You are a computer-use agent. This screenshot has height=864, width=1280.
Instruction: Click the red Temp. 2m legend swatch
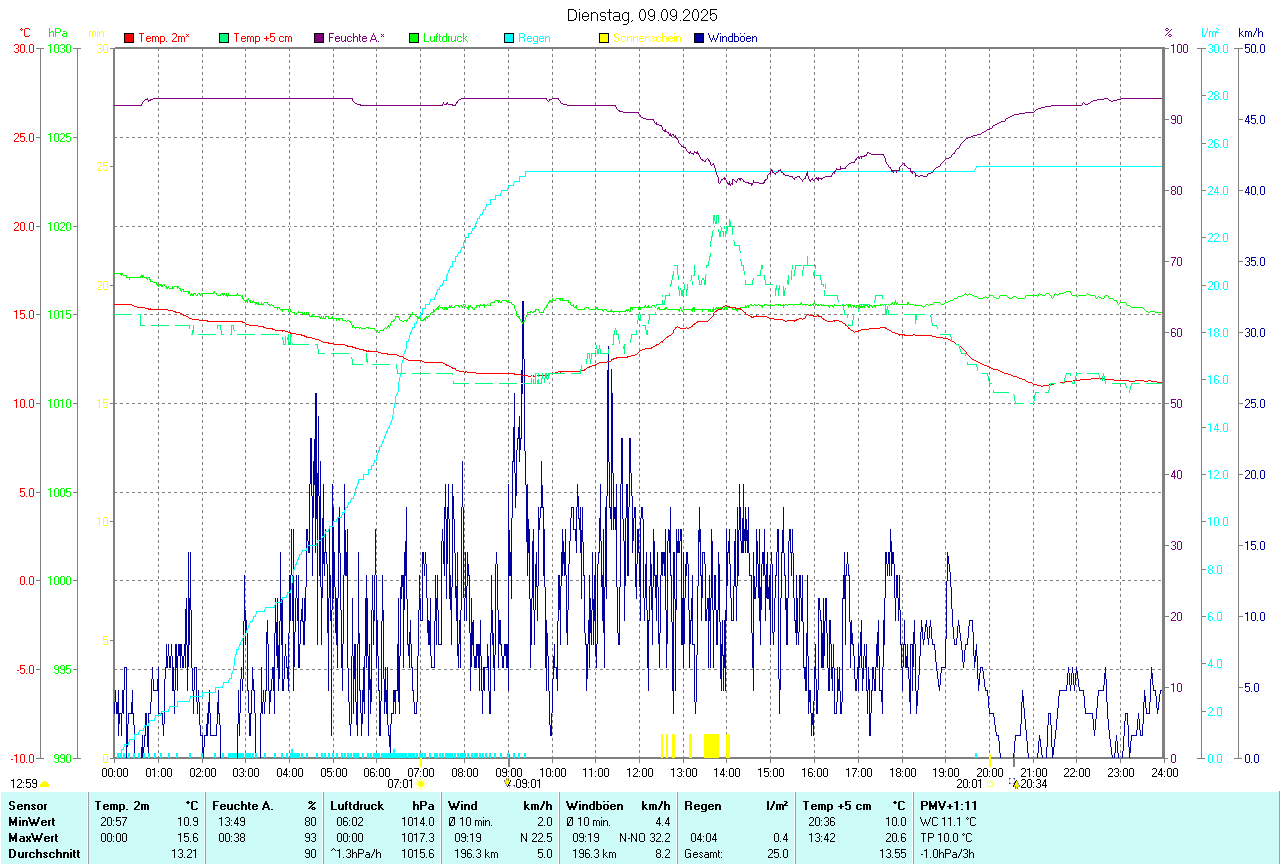click(x=129, y=38)
